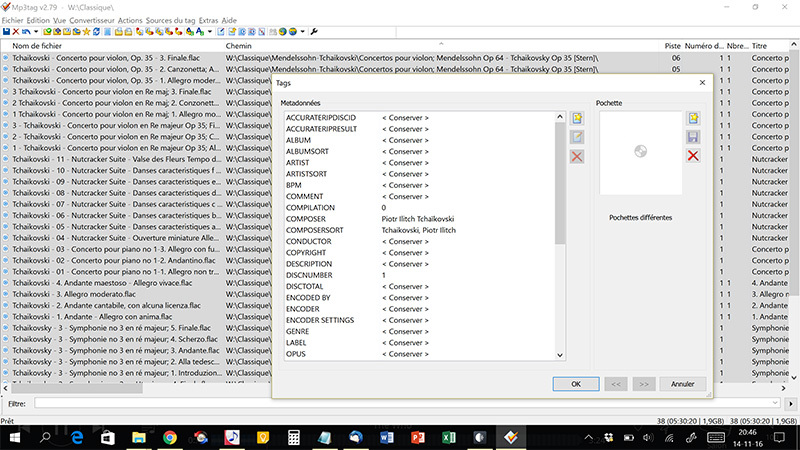Open Word from the taskbar

[386, 438]
